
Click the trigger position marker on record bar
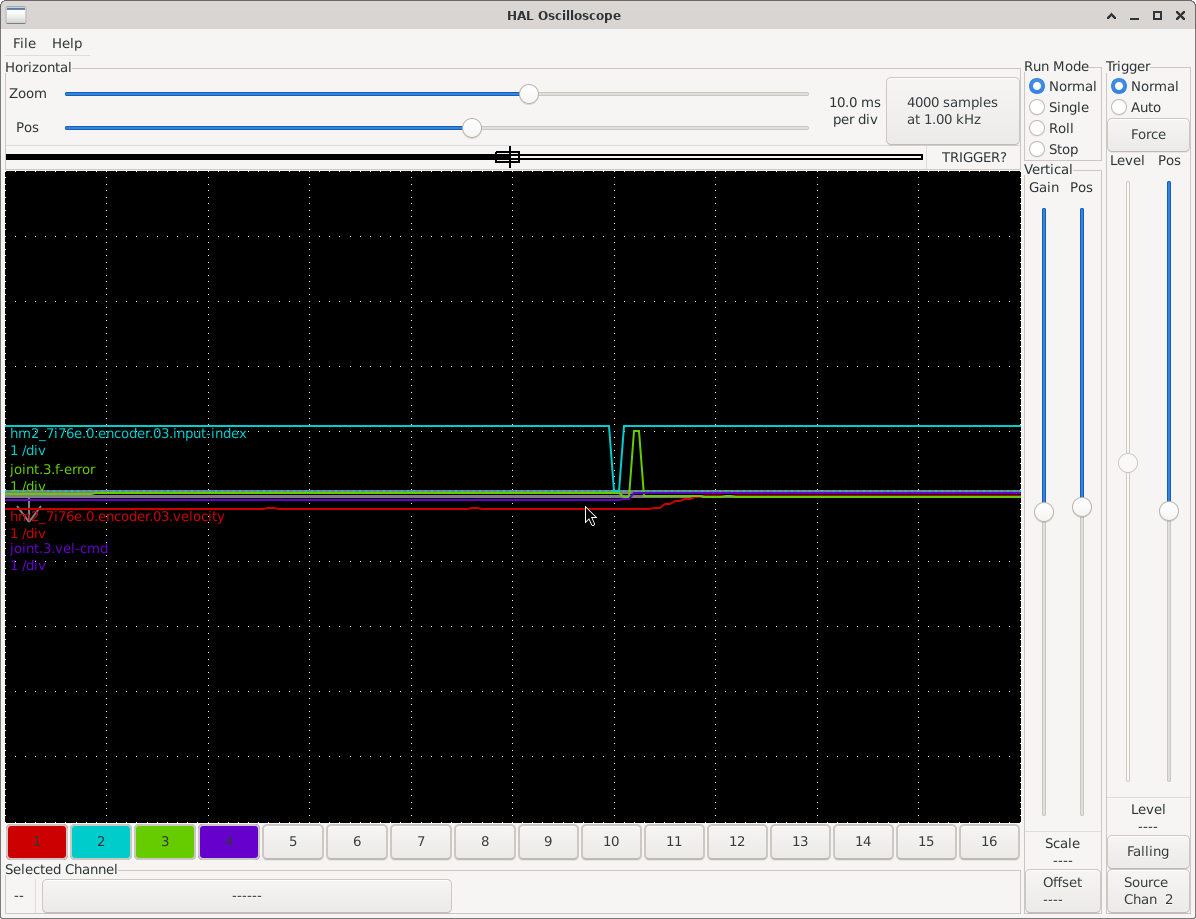point(508,157)
